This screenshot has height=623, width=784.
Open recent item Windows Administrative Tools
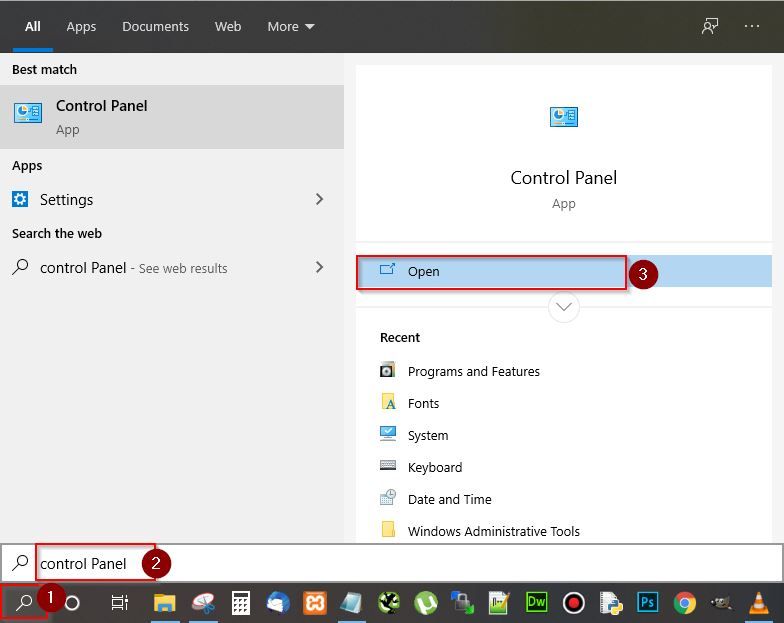coord(494,531)
